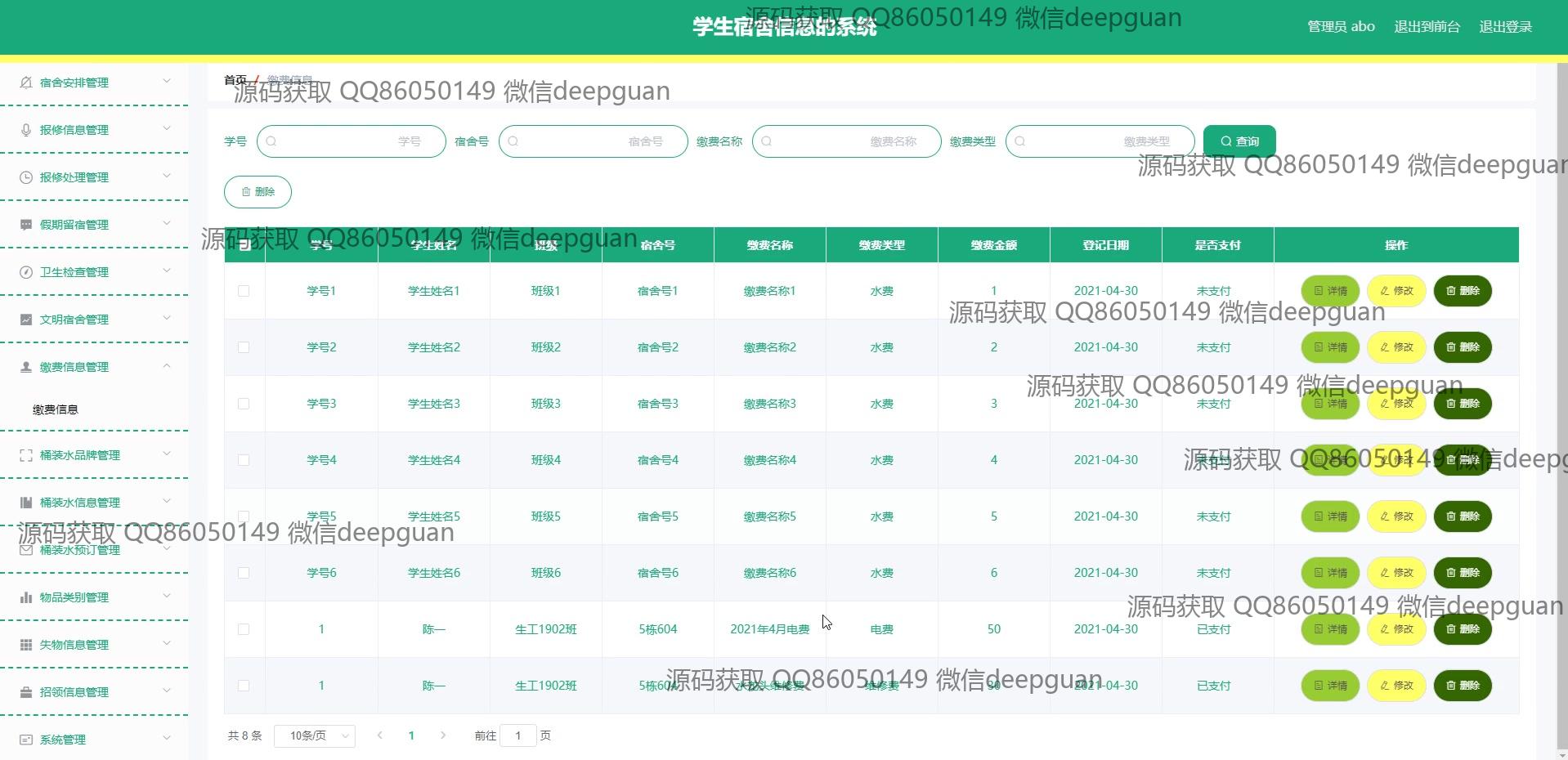Expand the 假期留宿管理 chevron
Screen dimensions: 1568x760
click(167, 223)
